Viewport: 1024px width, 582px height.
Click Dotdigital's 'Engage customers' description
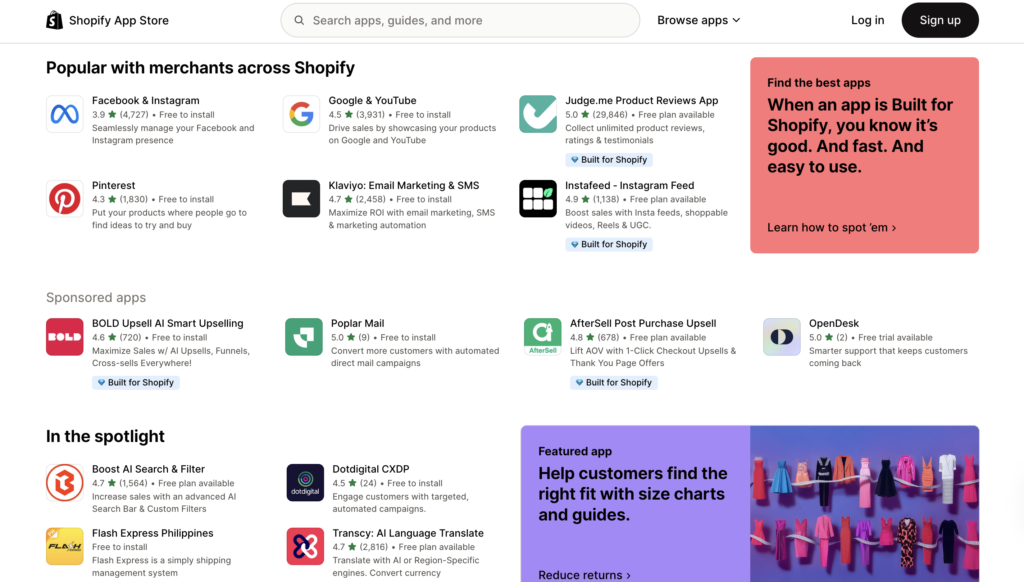[400, 502]
